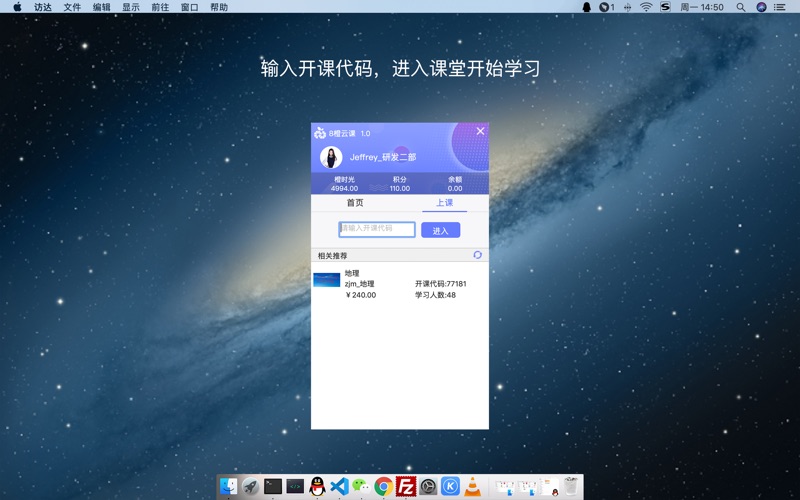
Task: Open the 显示 menu
Action: [131, 7]
